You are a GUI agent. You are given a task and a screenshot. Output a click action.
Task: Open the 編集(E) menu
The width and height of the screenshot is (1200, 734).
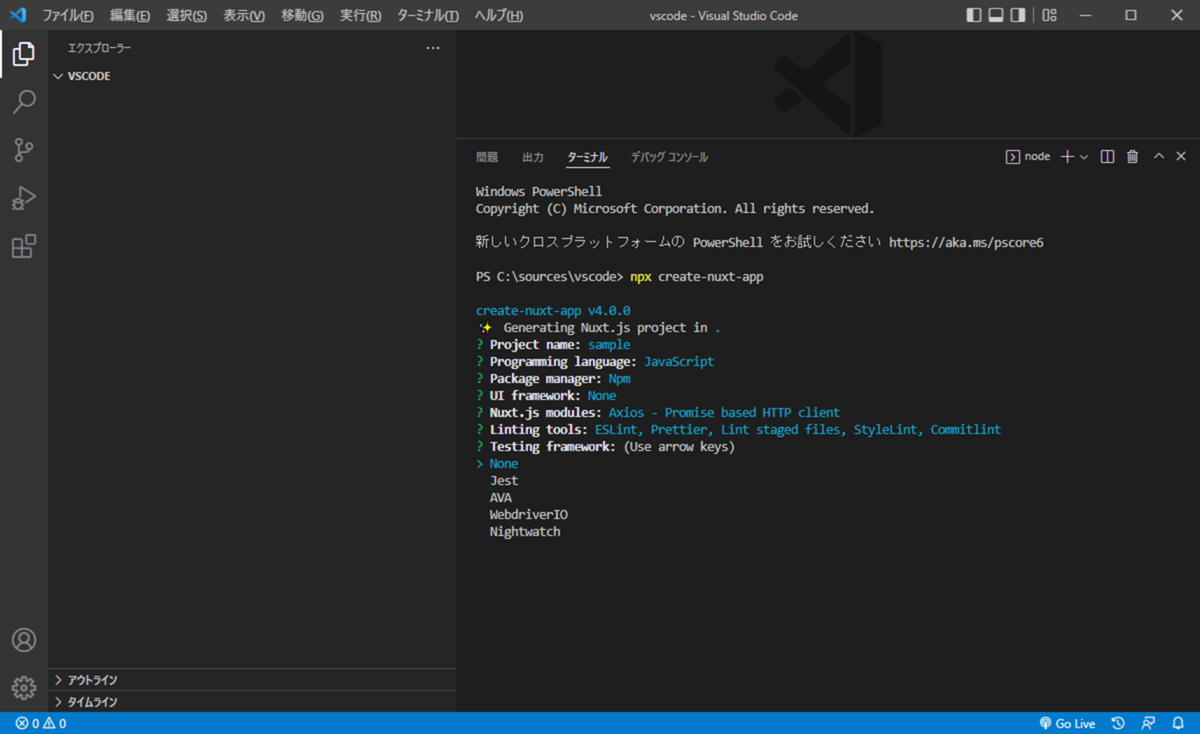click(x=130, y=16)
